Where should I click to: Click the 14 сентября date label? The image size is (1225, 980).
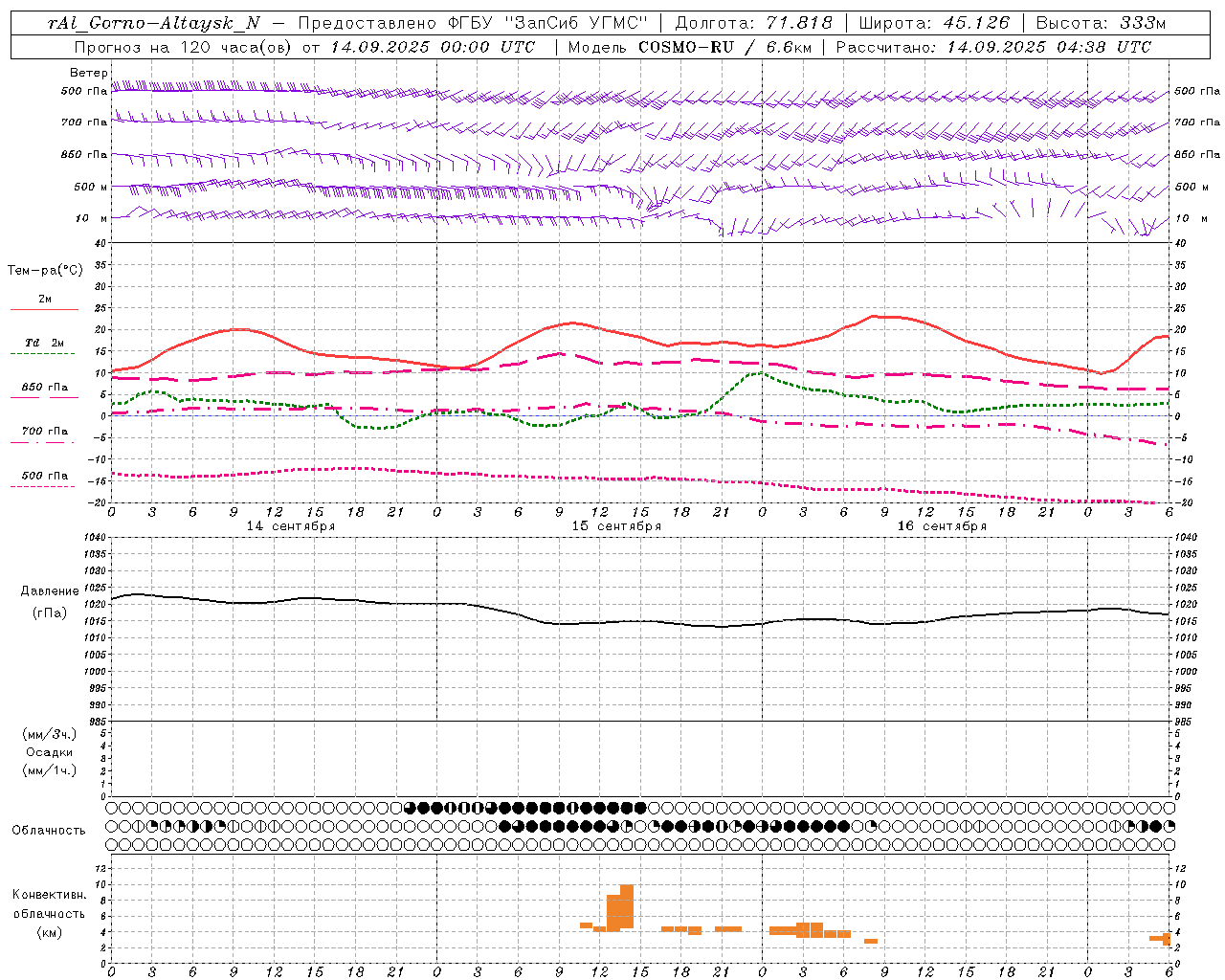coord(291,526)
